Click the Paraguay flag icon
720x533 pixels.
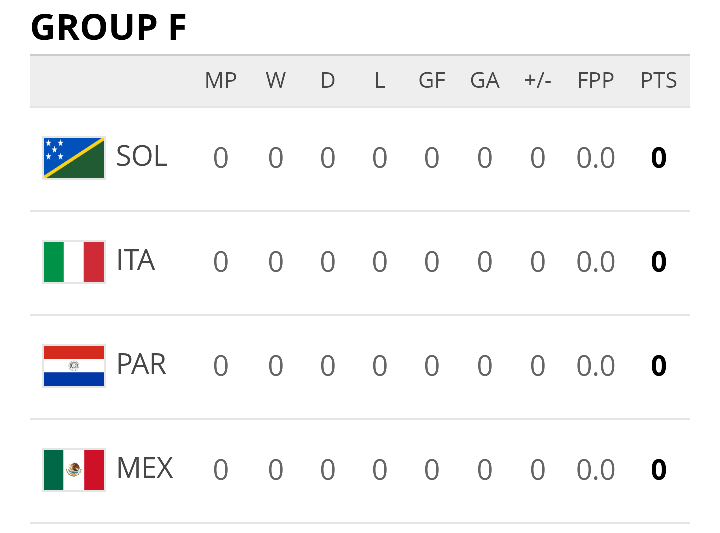point(74,366)
